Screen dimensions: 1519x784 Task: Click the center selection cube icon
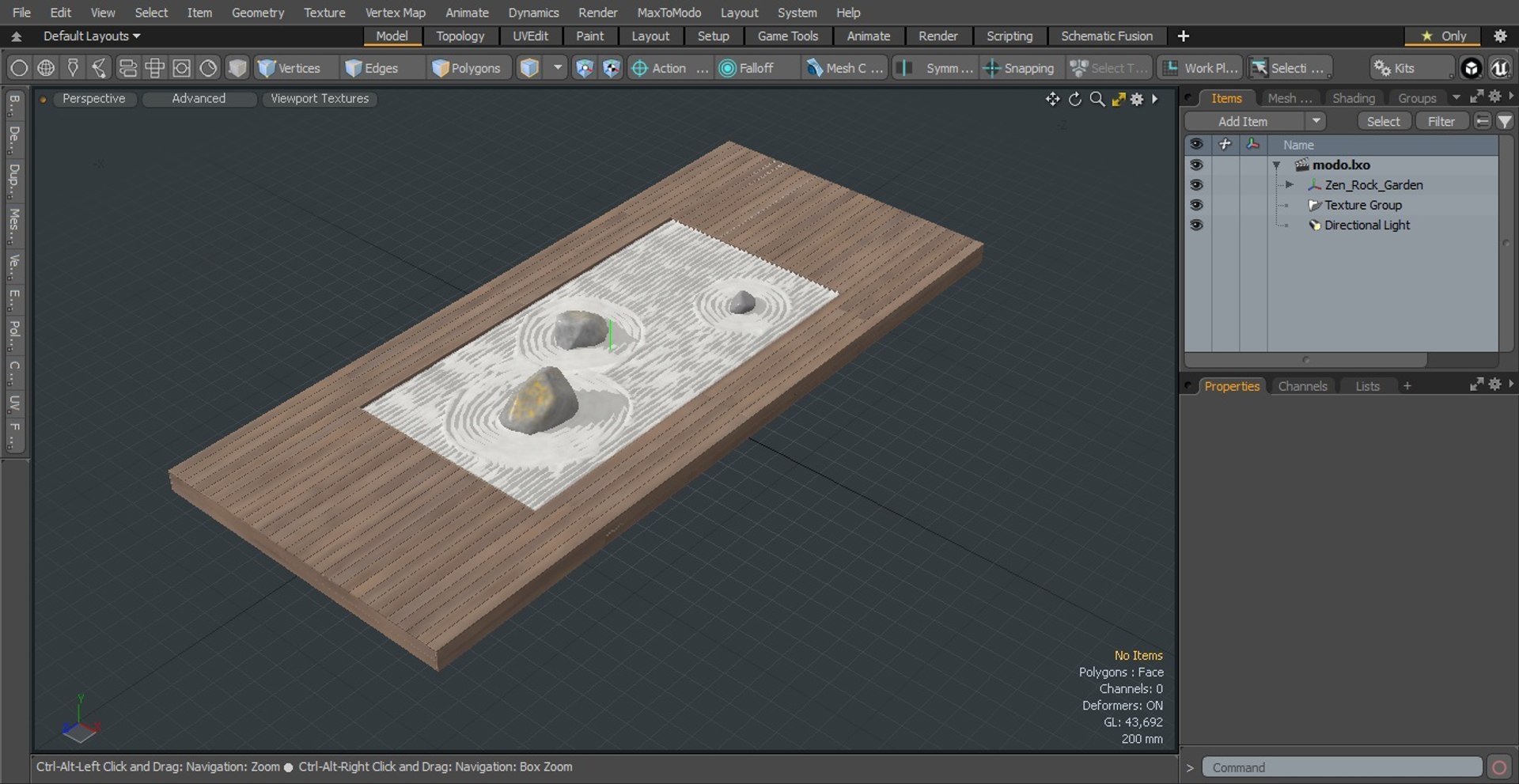[584, 68]
